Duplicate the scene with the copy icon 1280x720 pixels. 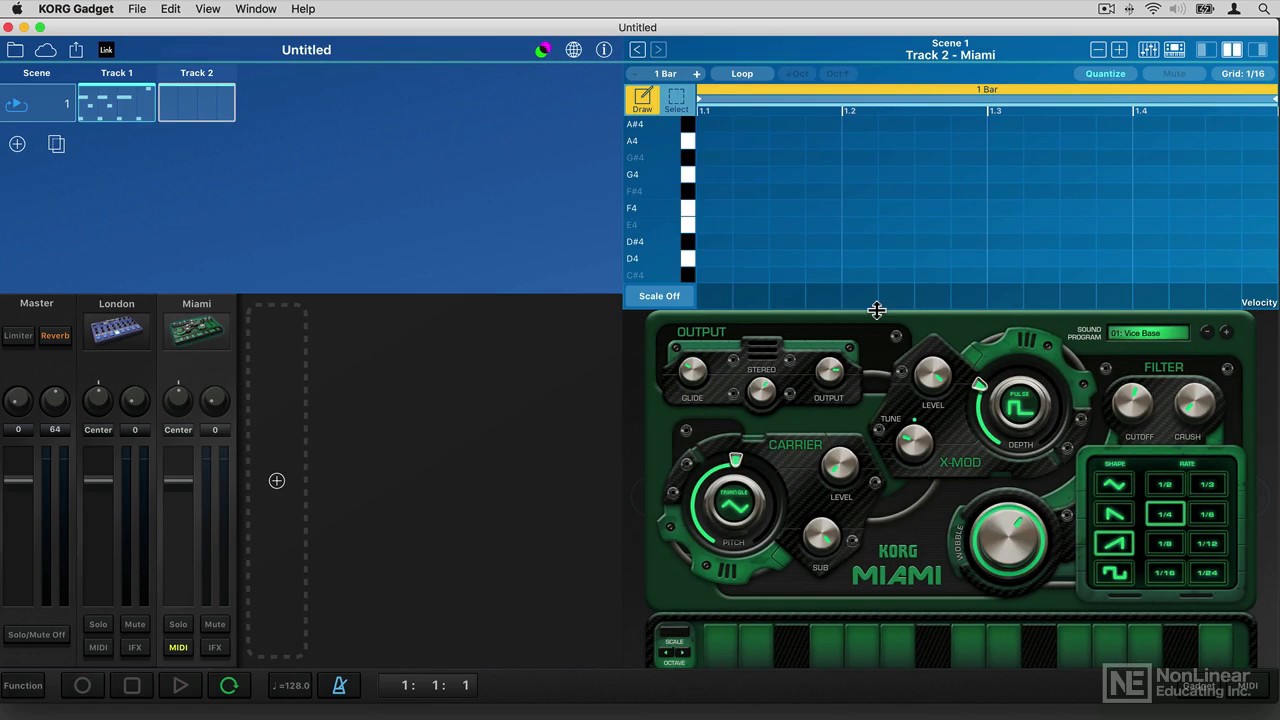click(x=56, y=144)
